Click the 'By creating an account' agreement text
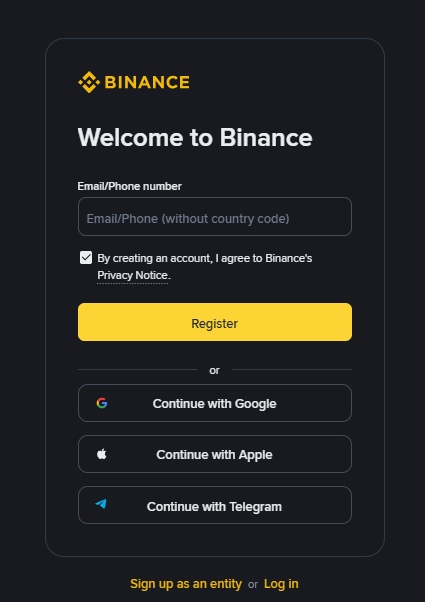Screen dimensions: 425x602 [x=205, y=258]
